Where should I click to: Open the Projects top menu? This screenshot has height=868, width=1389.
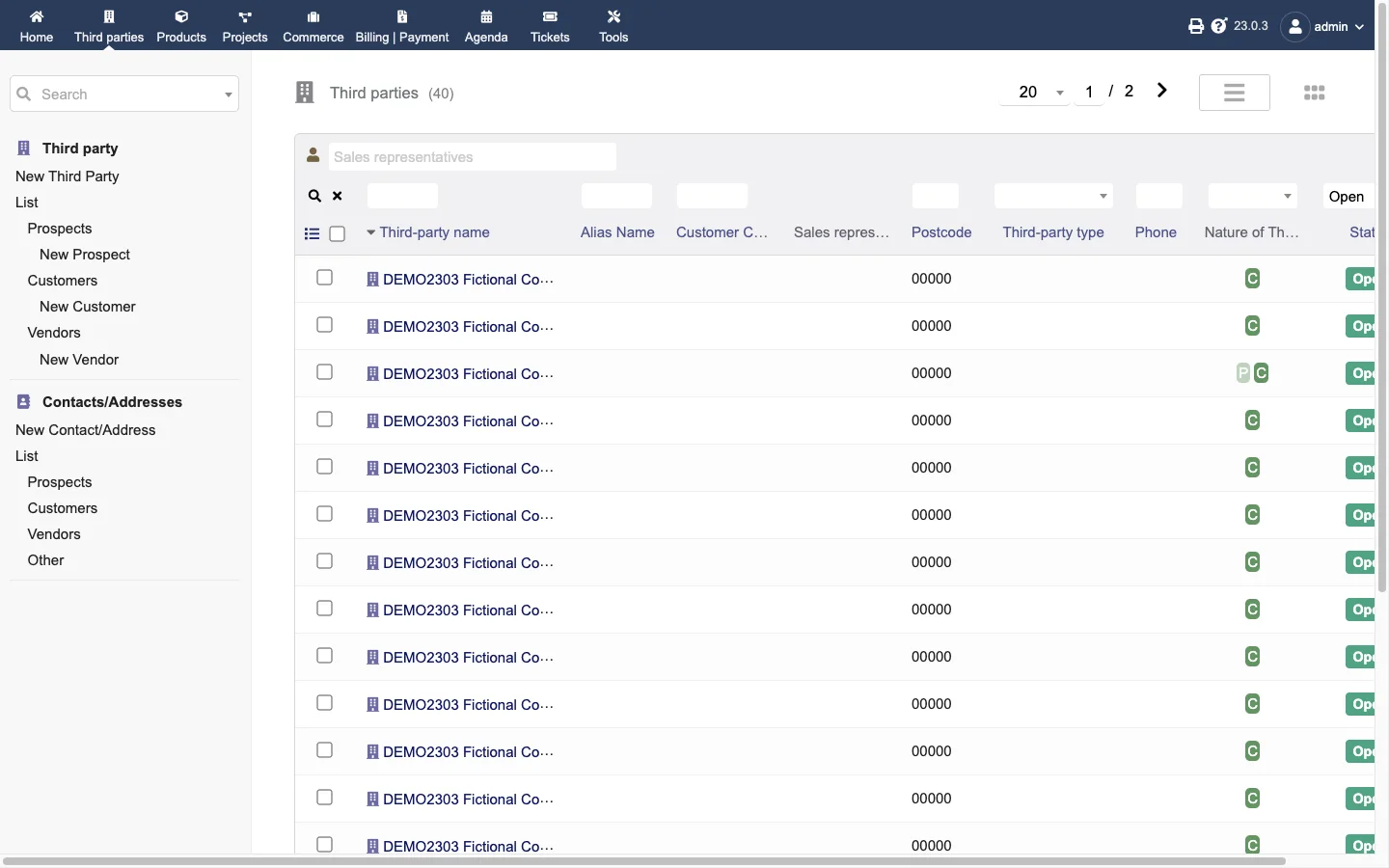click(245, 26)
